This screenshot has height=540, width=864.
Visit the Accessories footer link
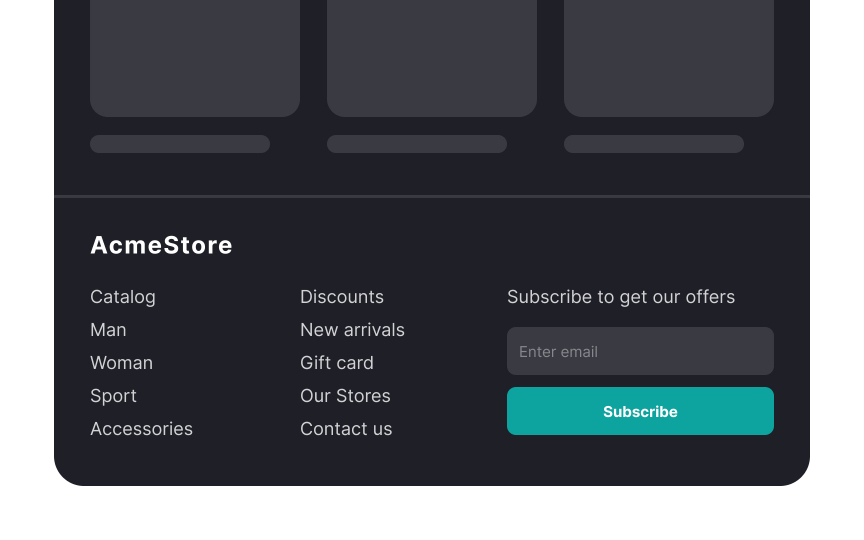point(141,429)
